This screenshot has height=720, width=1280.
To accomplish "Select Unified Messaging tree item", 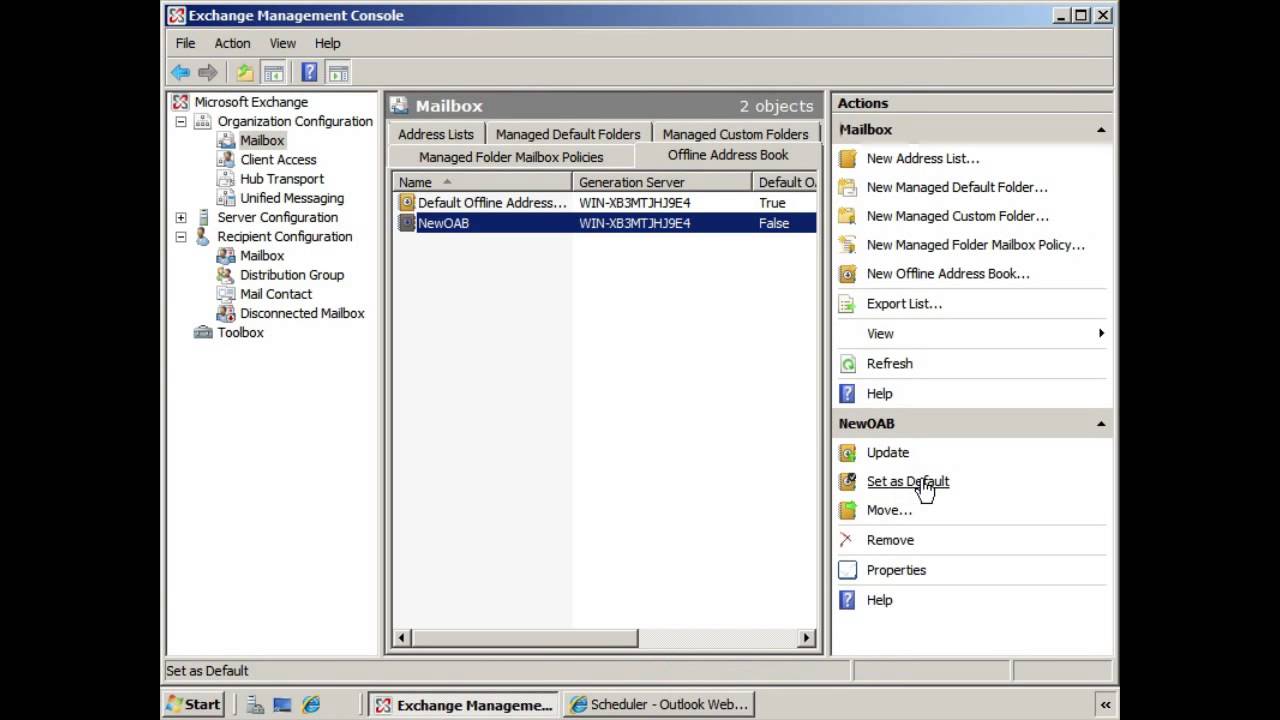I will click(292, 198).
